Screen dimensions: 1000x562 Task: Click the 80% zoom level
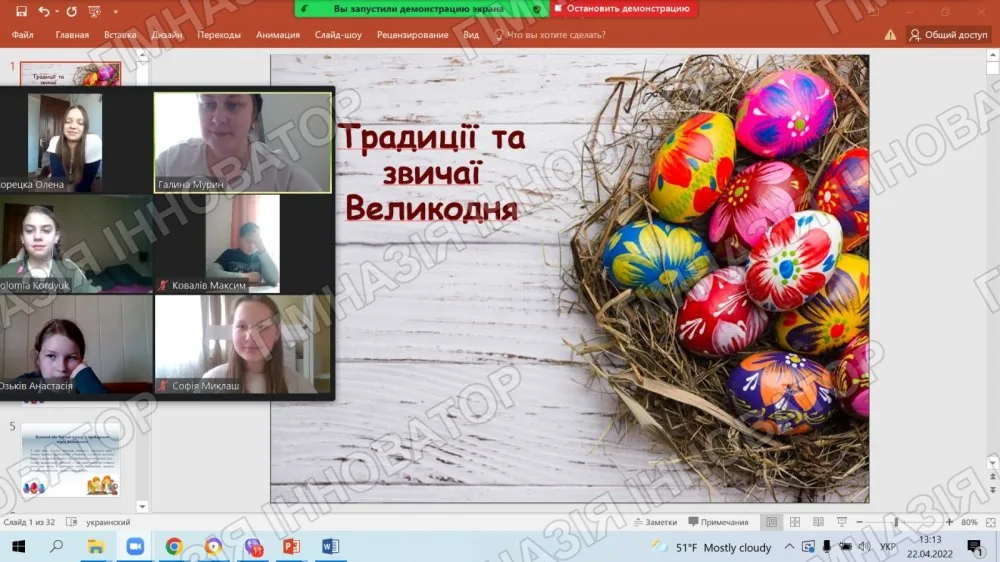[969, 522]
